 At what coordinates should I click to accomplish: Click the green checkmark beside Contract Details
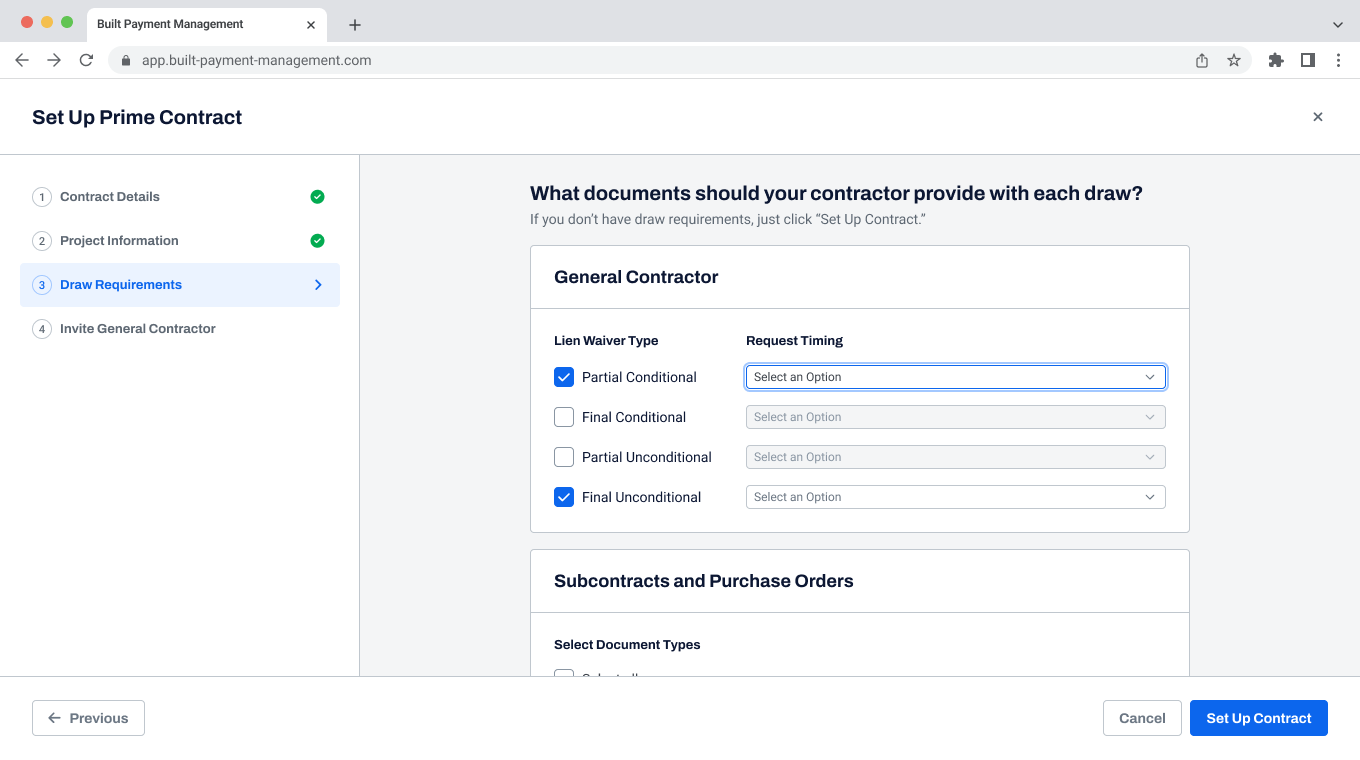click(317, 196)
